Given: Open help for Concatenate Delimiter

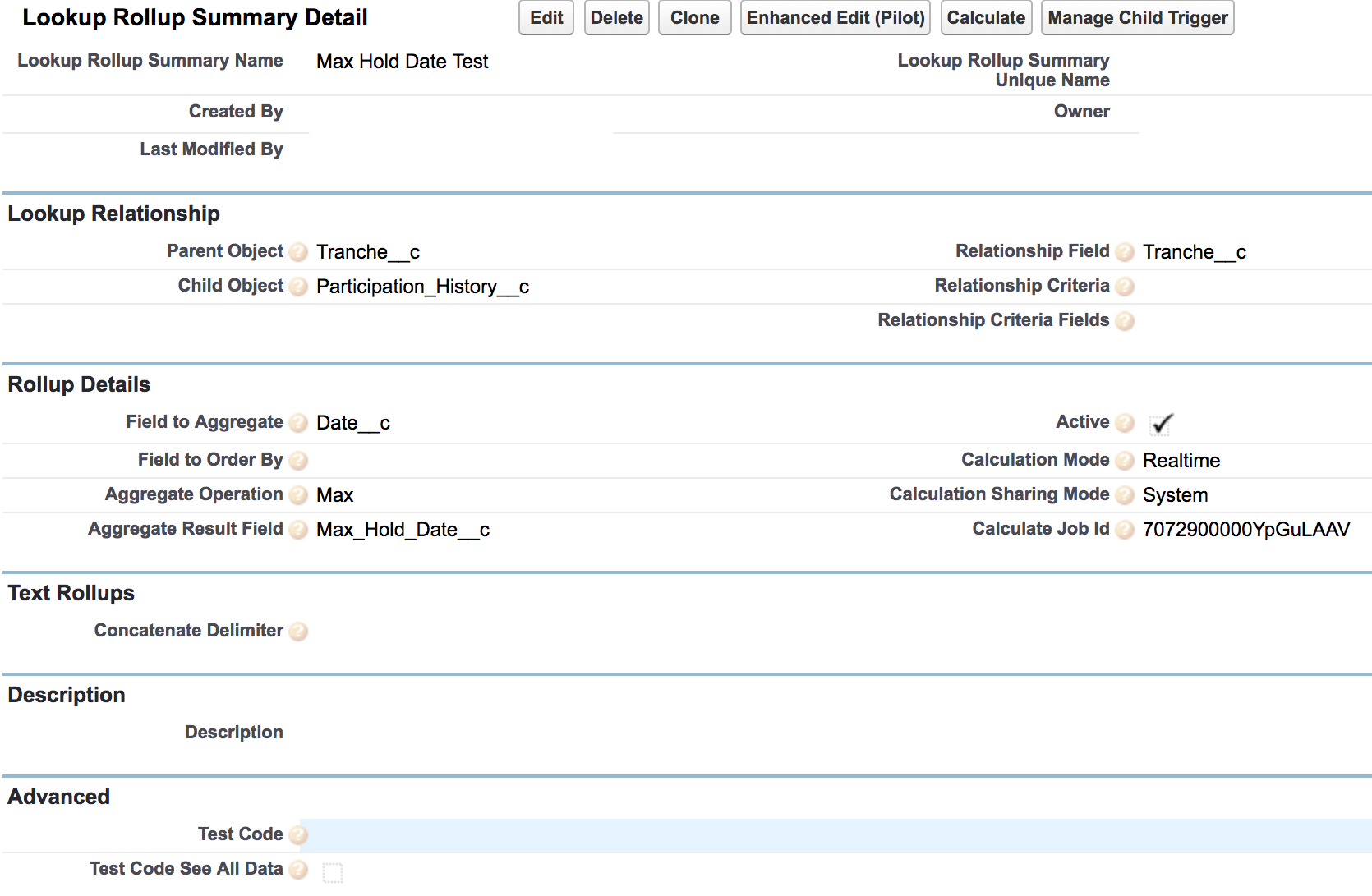Looking at the screenshot, I should [x=300, y=632].
